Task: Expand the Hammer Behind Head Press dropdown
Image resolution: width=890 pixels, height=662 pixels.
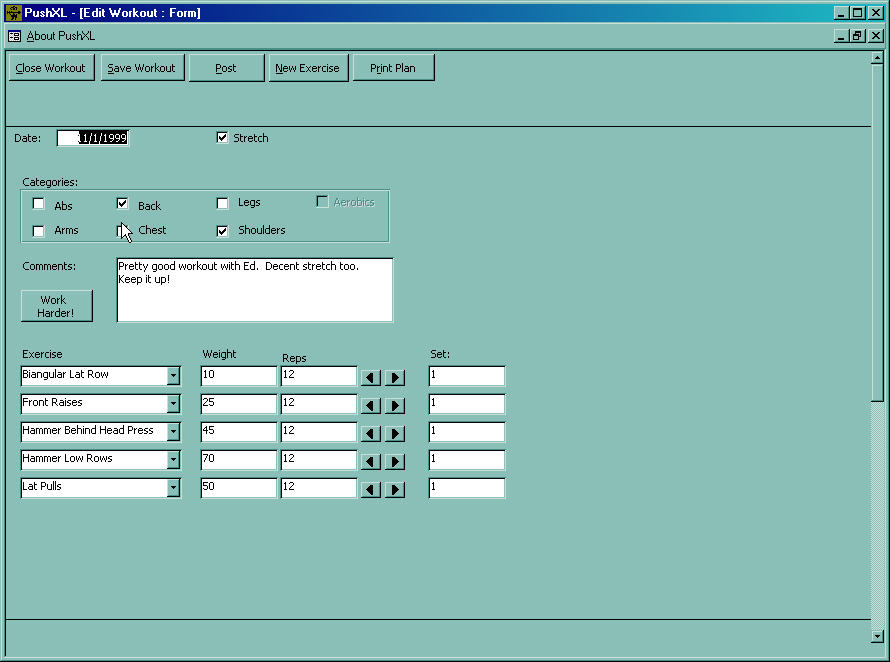Action: (173, 431)
